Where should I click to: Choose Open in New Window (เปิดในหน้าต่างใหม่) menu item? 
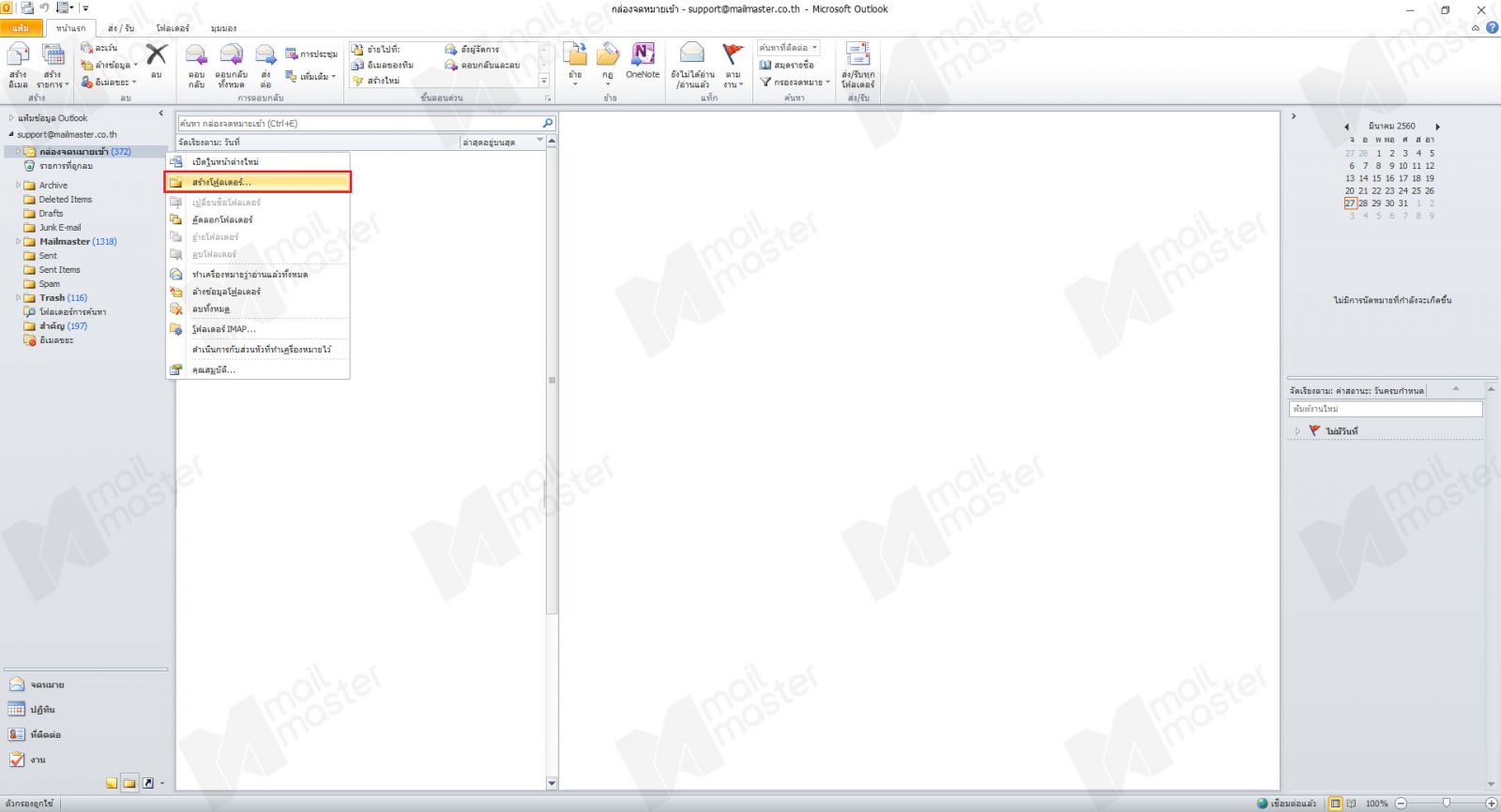pos(258,162)
